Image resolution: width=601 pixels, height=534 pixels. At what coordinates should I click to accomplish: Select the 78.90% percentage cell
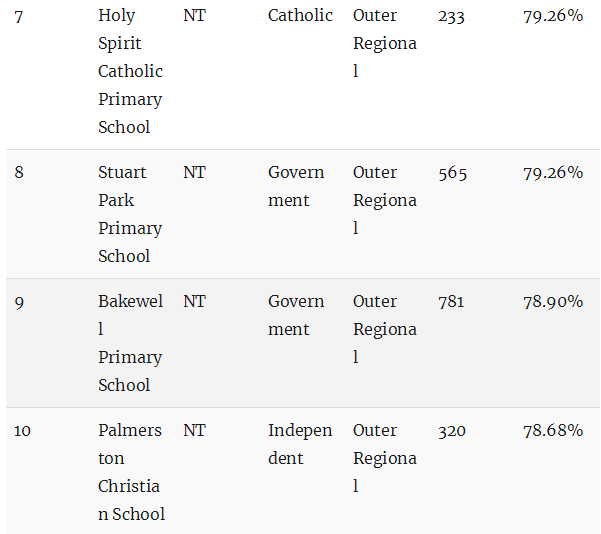[553, 302]
